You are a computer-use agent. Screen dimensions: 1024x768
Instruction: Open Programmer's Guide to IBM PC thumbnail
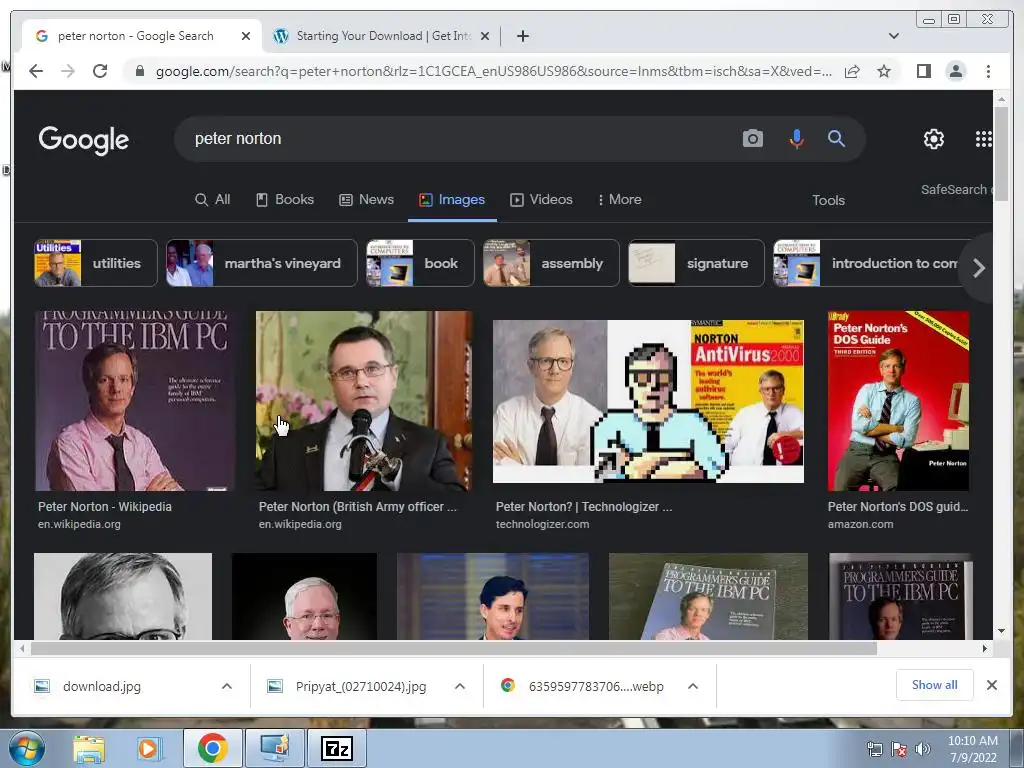[x=135, y=401]
